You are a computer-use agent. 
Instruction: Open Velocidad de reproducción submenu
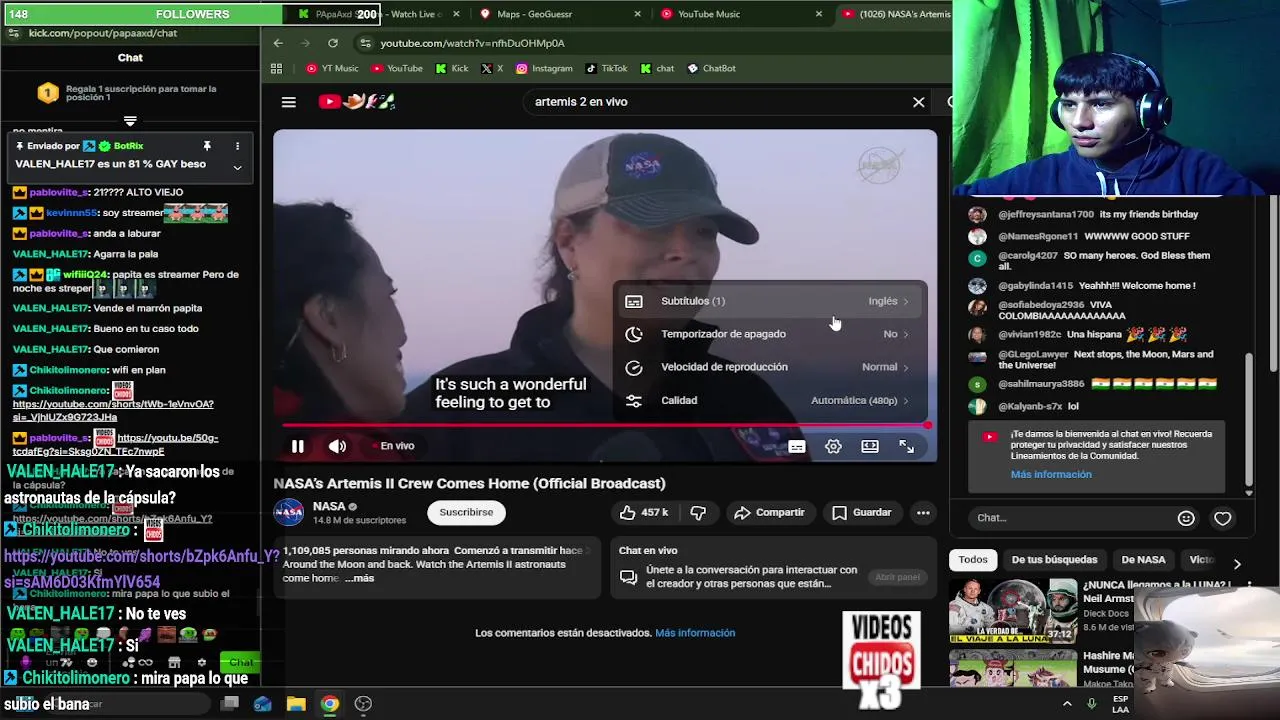[x=768, y=367]
